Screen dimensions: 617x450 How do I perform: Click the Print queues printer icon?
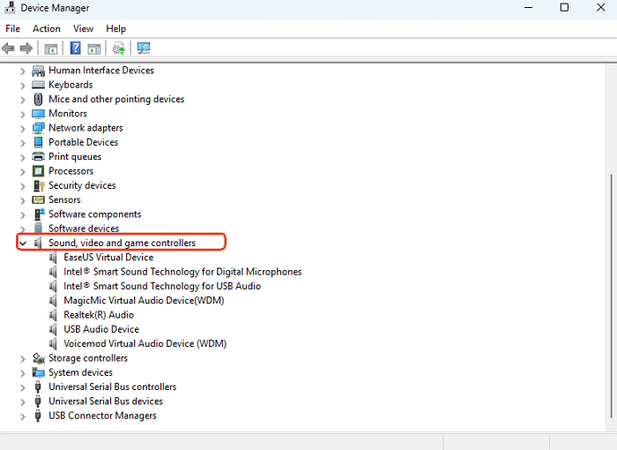tap(38, 157)
